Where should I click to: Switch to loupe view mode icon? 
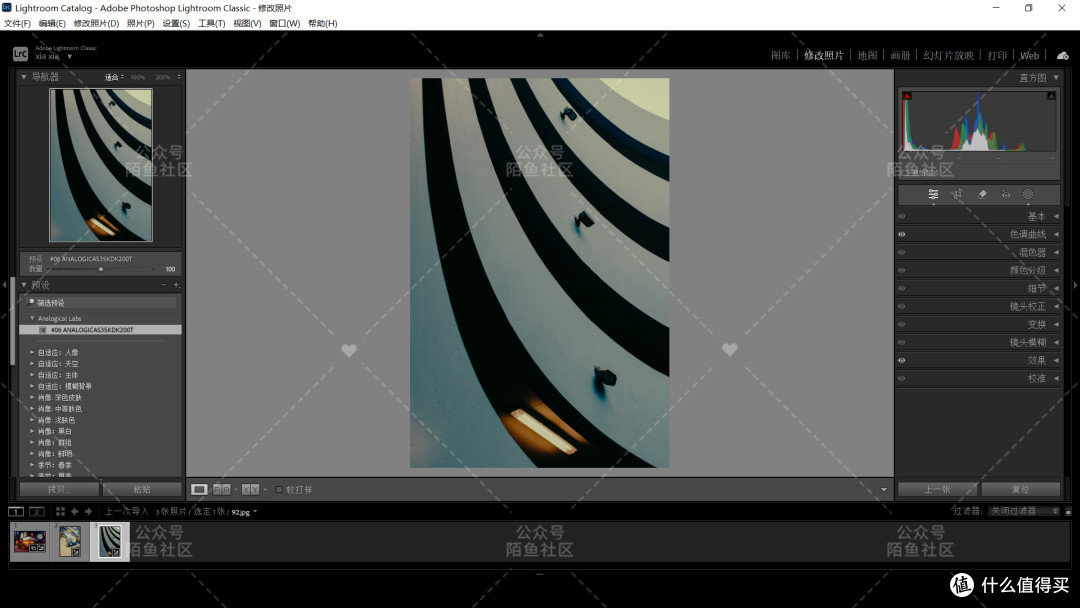coord(199,490)
